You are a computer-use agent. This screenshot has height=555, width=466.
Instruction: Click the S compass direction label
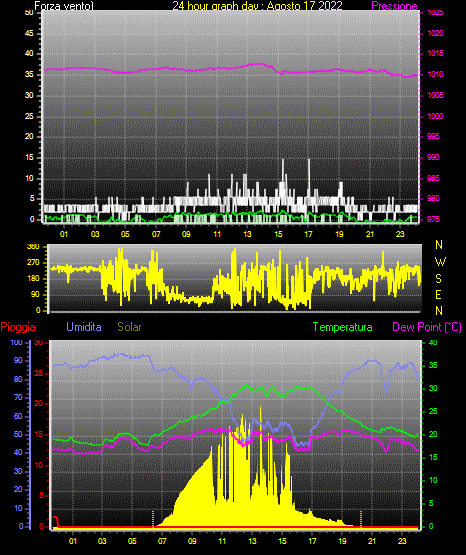(x=439, y=279)
